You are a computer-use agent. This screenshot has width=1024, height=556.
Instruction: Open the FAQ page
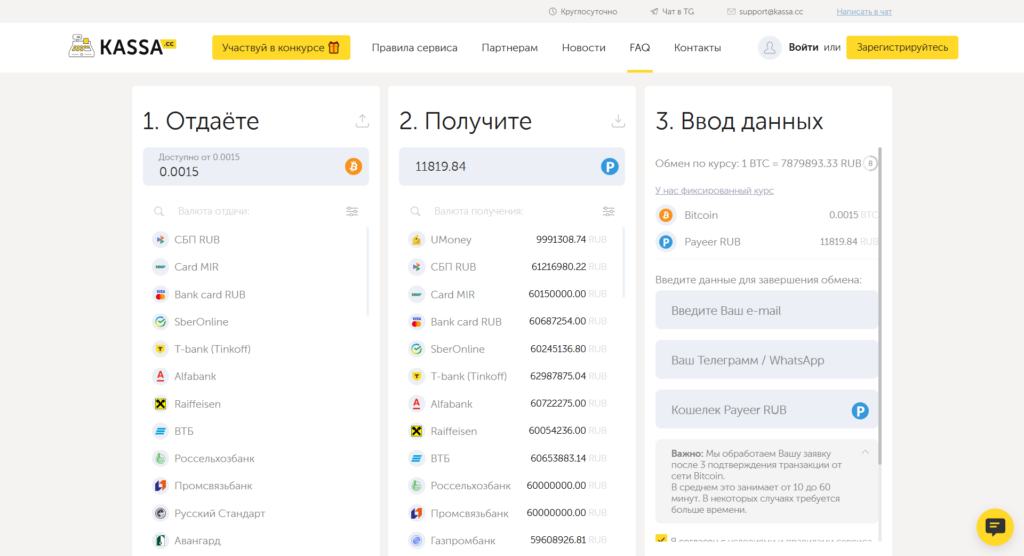(x=639, y=48)
